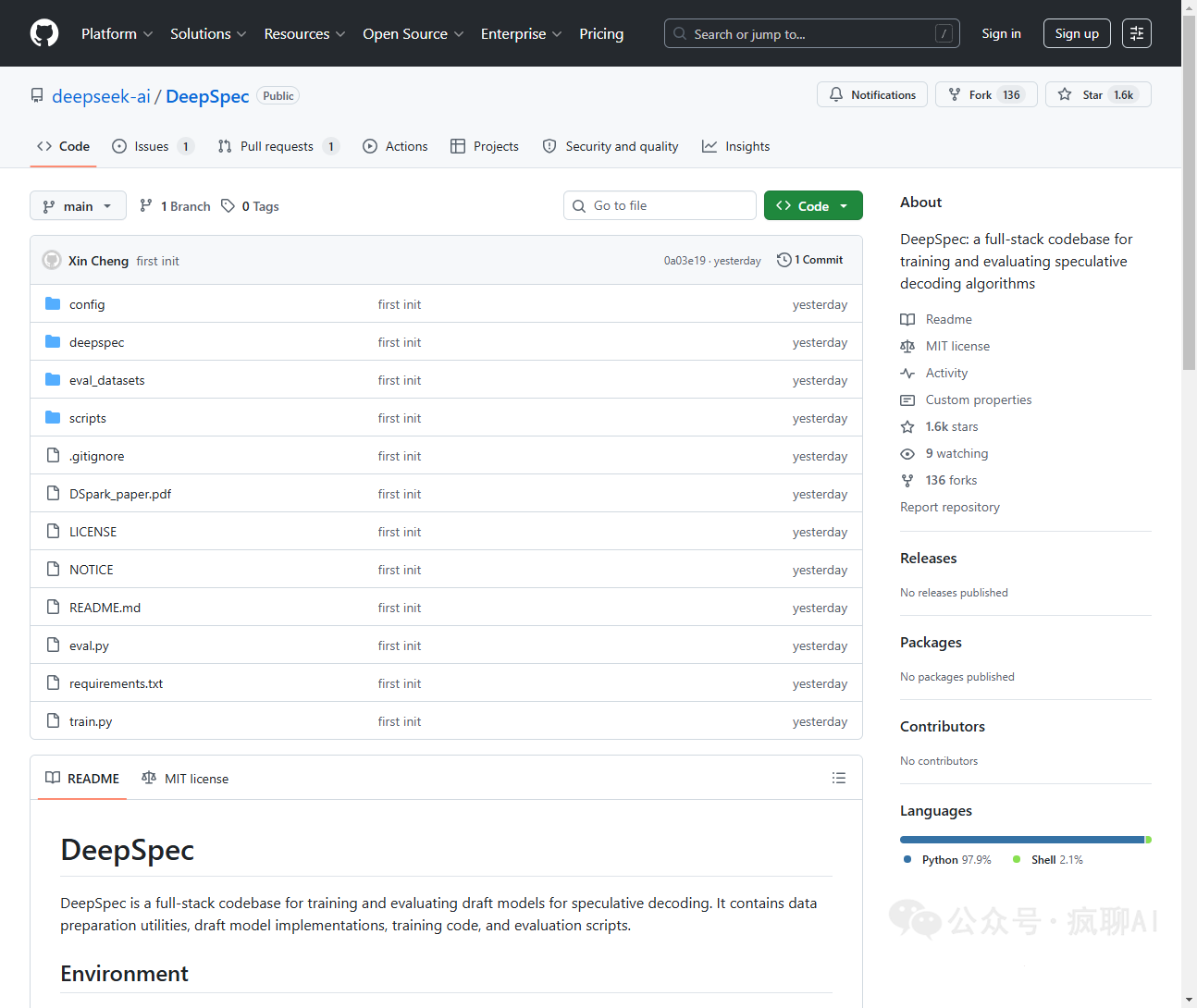Open the 0a03e19 commit hash link

coord(685,261)
